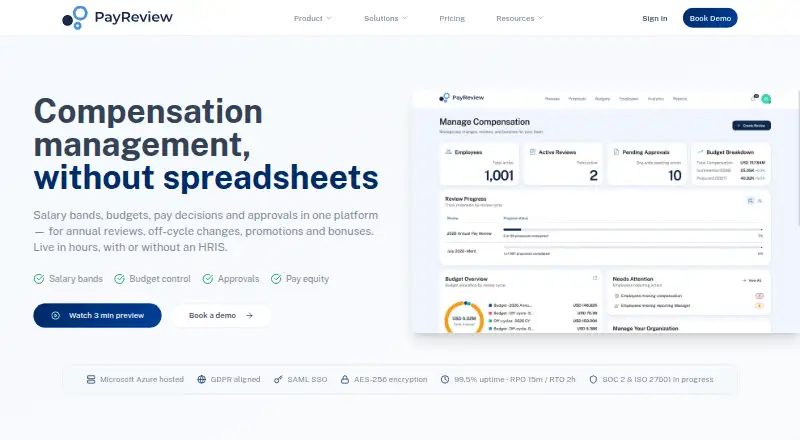800x440 pixels.
Task: Click the expand icon on Budget Overview
Action: [x=595, y=278]
